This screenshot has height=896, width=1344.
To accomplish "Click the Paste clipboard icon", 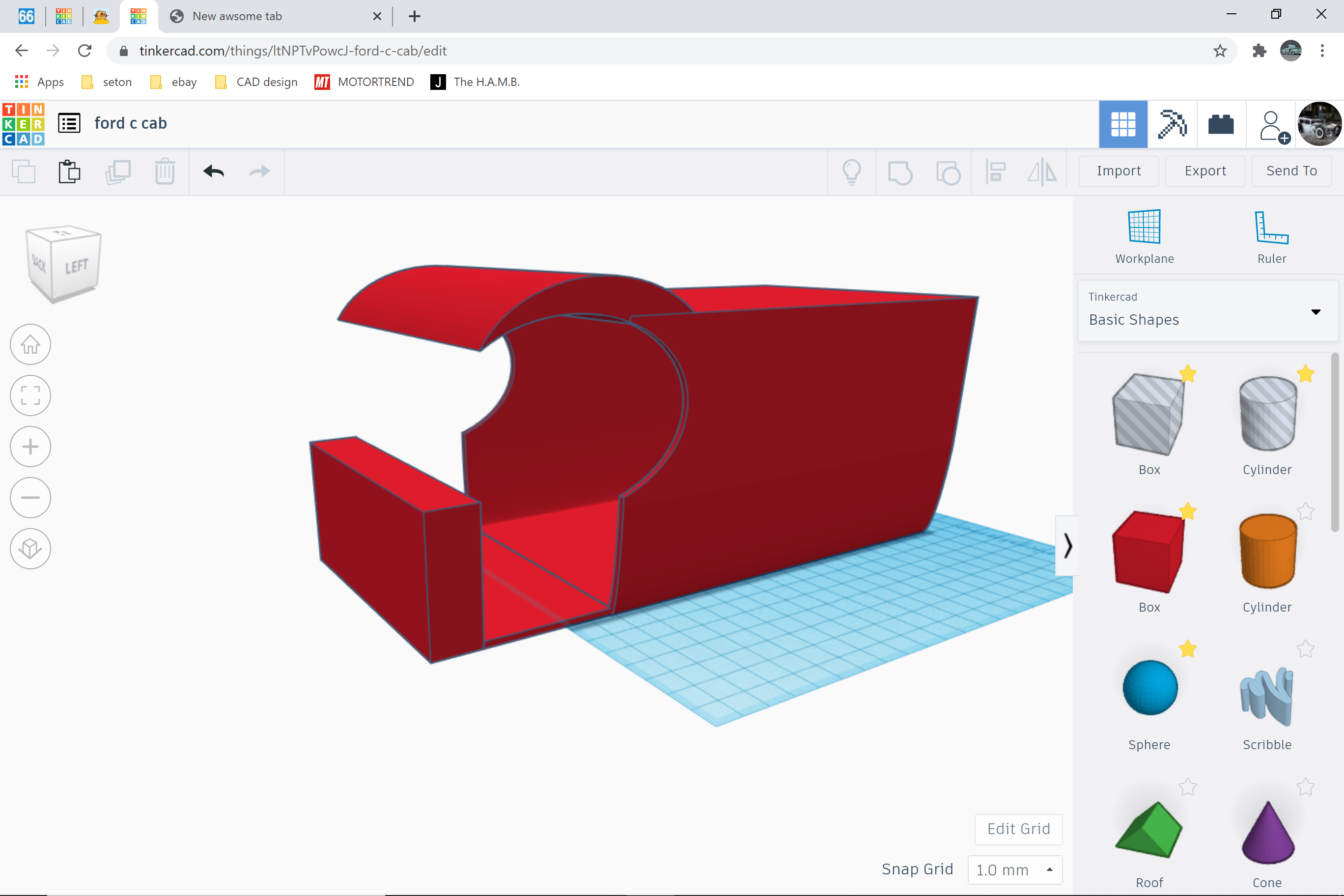I will point(70,171).
